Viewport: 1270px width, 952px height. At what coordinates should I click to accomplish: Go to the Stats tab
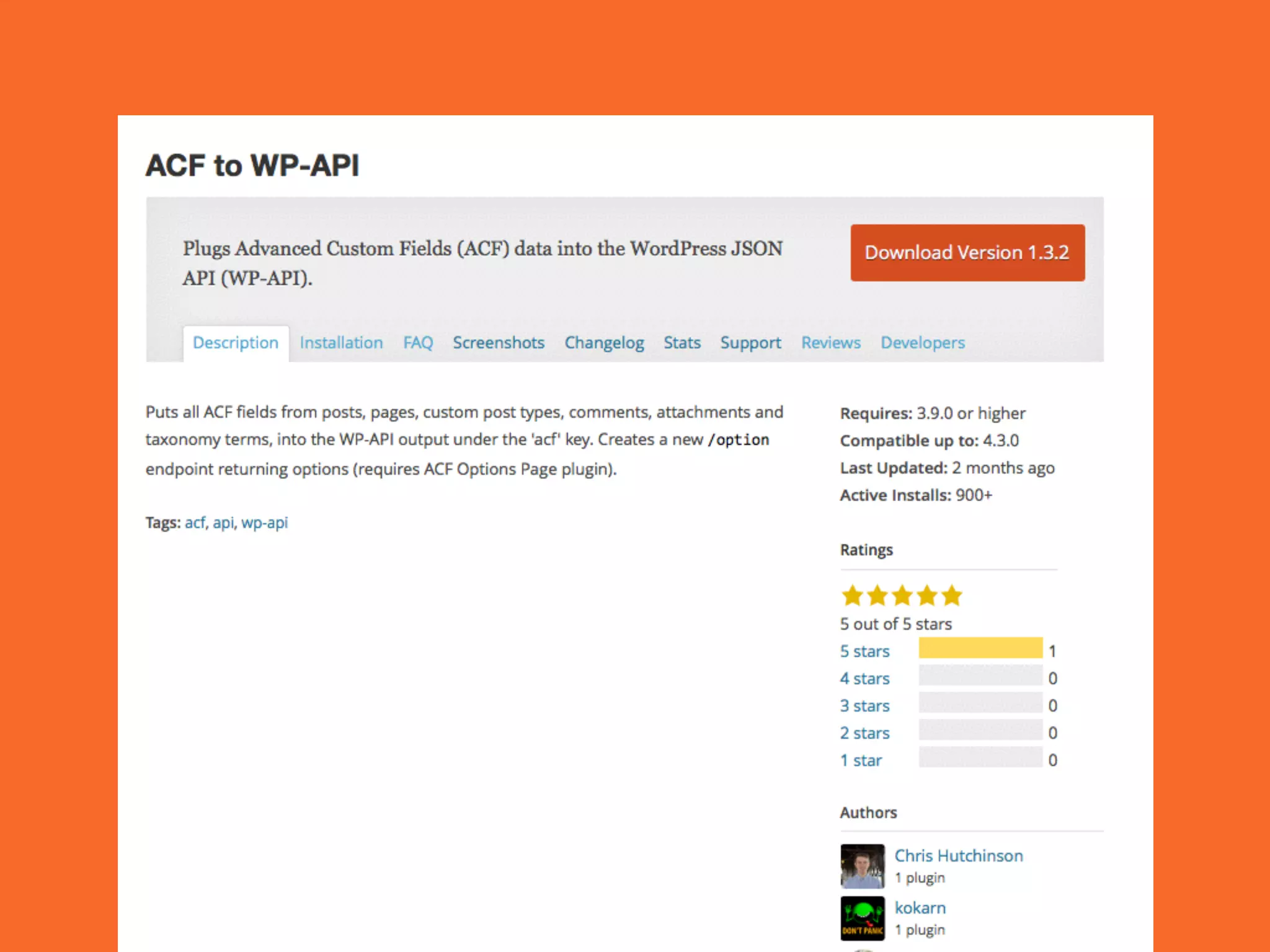click(682, 343)
